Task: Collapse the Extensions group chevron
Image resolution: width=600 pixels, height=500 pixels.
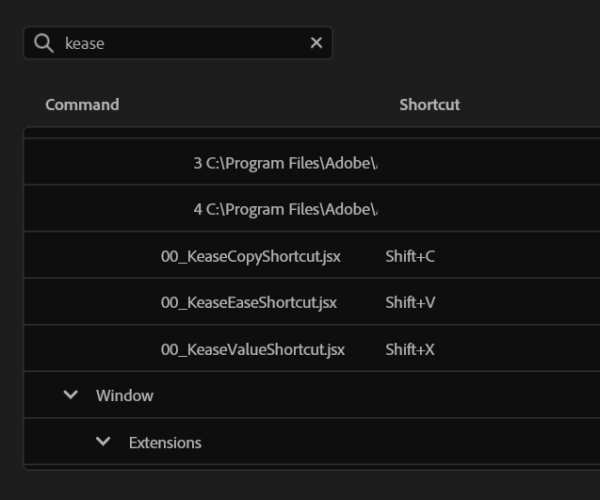Action: [103, 441]
